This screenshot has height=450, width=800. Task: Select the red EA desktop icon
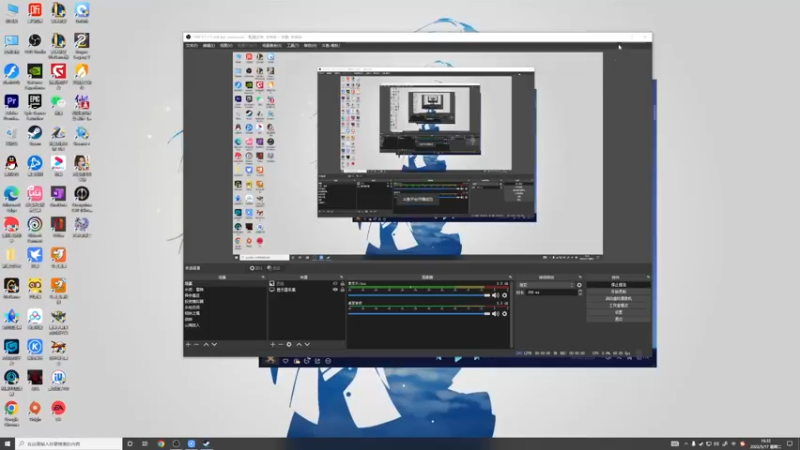pos(58,411)
